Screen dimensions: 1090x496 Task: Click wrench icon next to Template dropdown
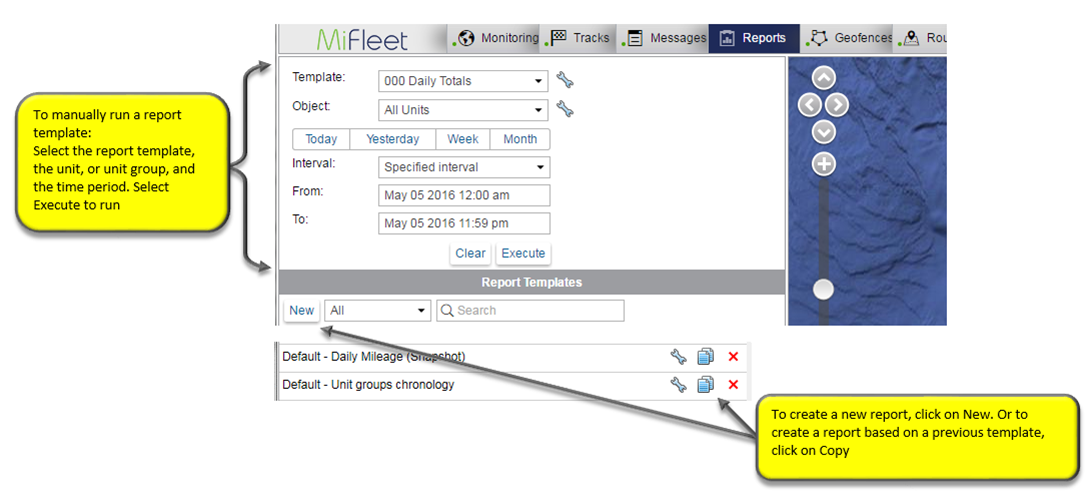[565, 81]
